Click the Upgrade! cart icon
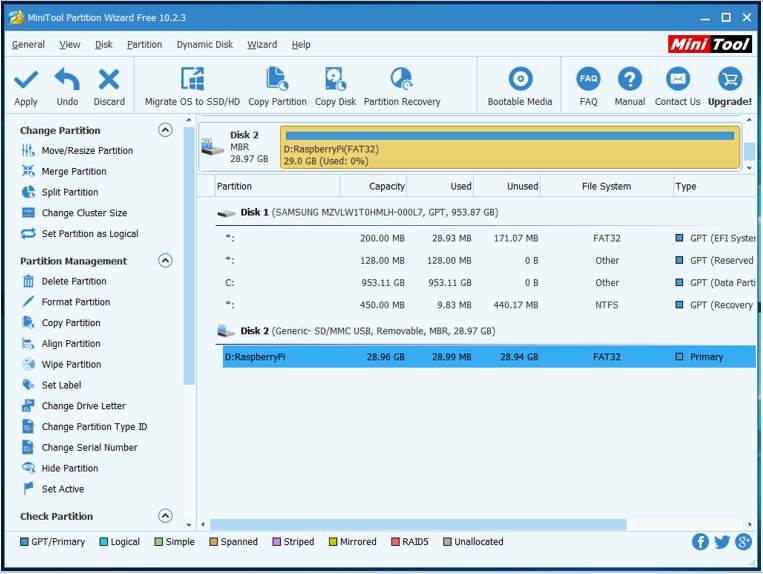Viewport: 763px width, 574px height. click(x=729, y=78)
